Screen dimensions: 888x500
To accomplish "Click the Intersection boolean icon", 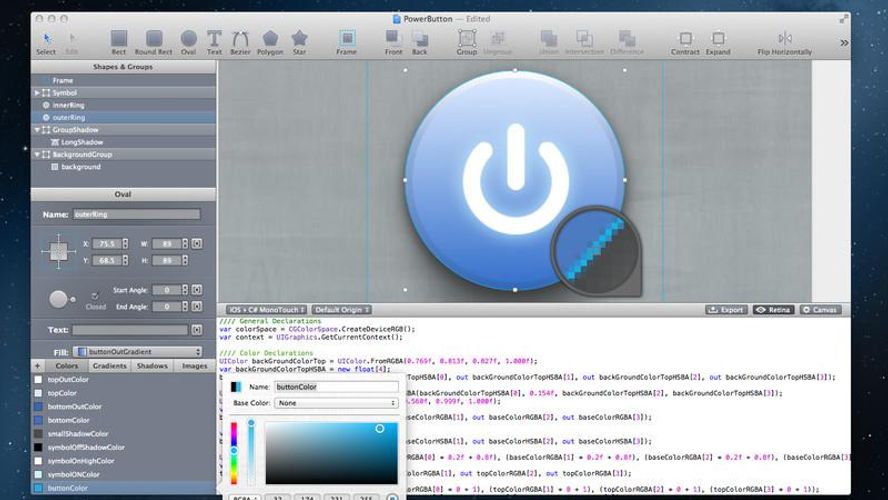I will 584,42.
